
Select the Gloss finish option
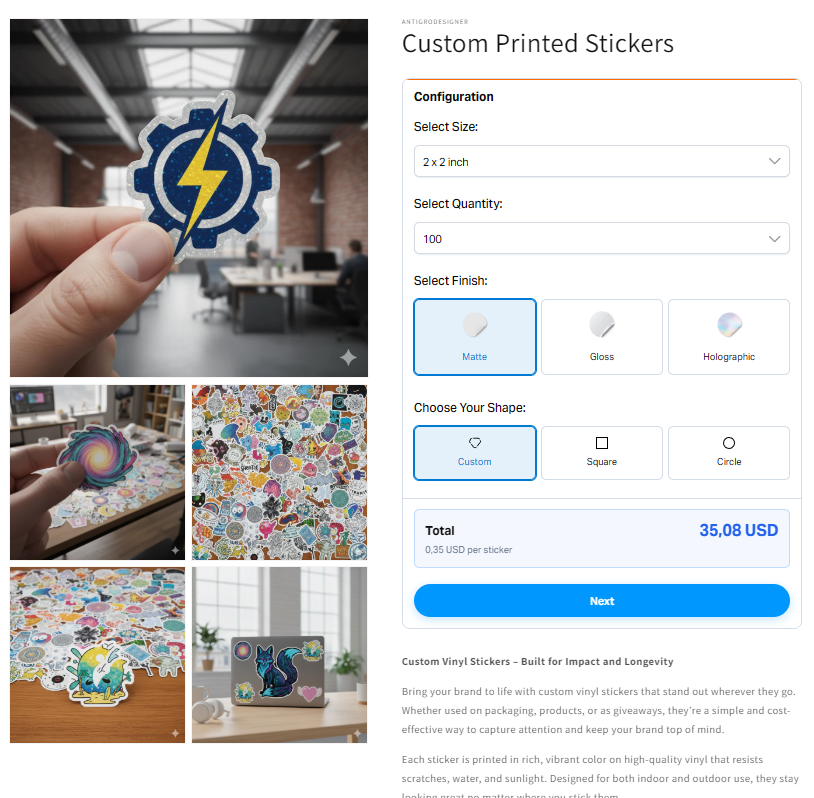coord(602,337)
